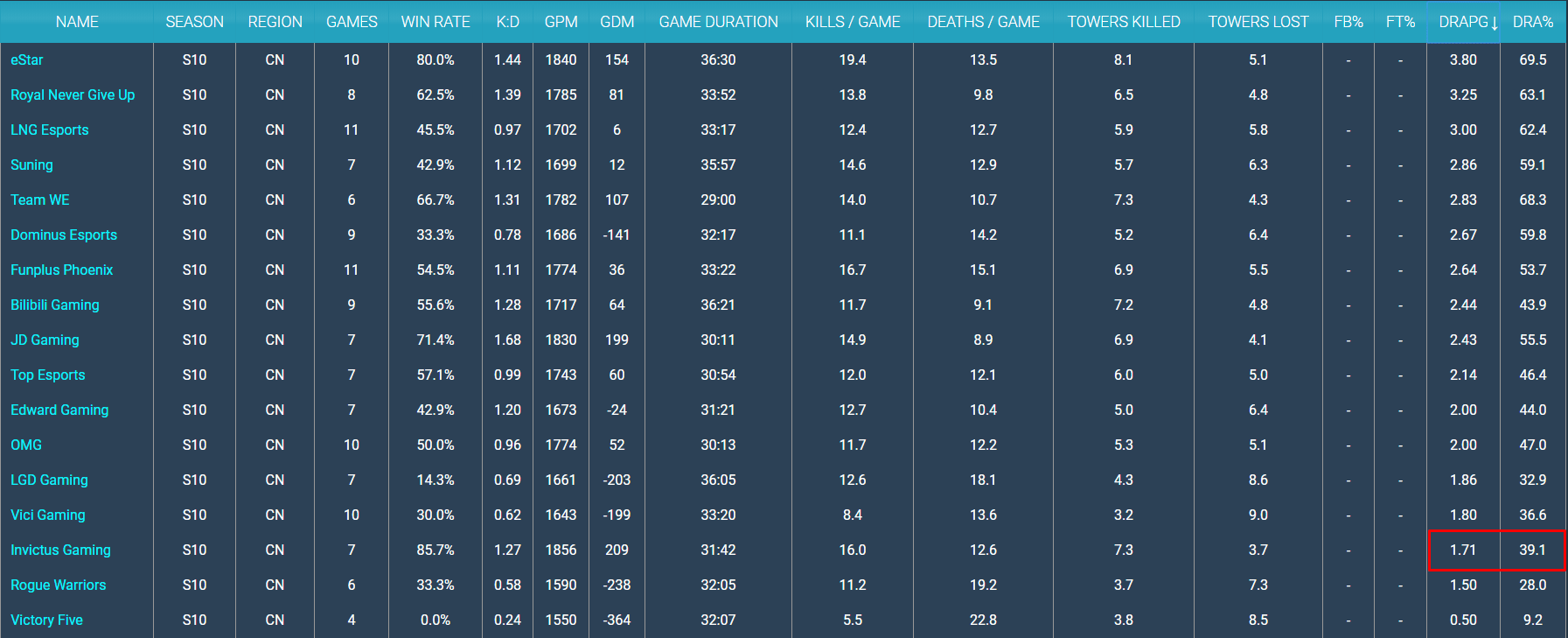Sort by GDM column header
The width and height of the screenshot is (1568, 638).
(x=617, y=22)
